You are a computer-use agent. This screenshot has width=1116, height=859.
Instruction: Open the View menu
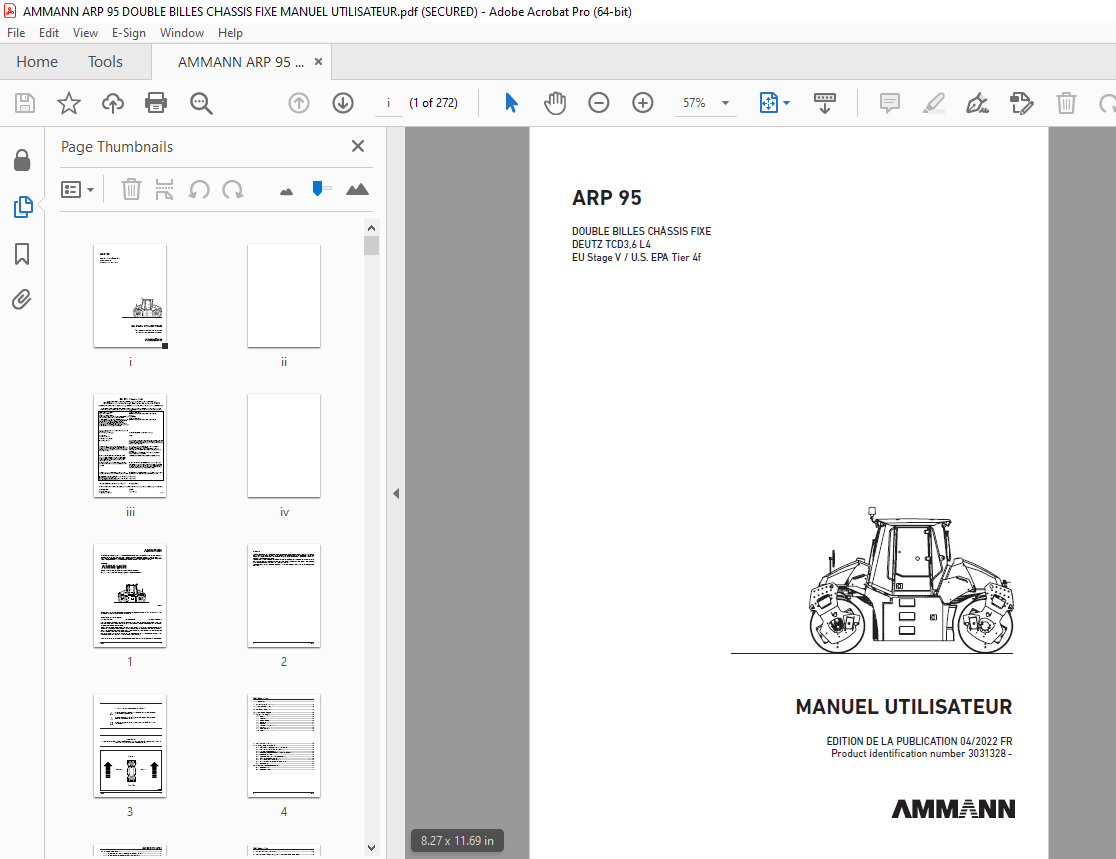(x=85, y=33)
